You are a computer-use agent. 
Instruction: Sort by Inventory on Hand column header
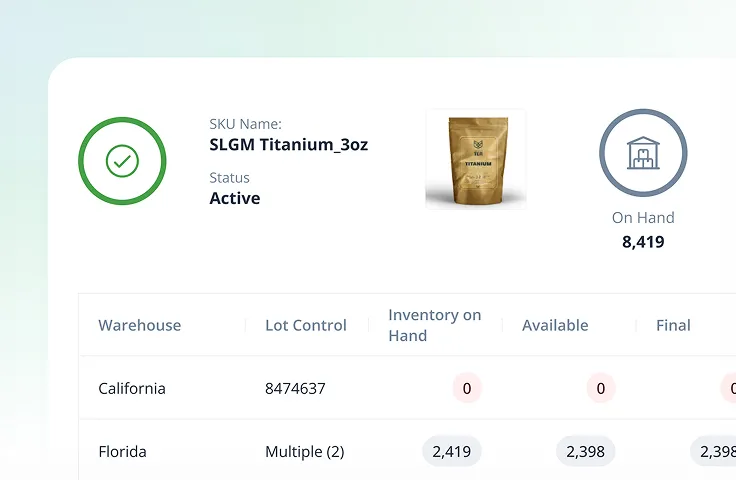coord(435,325)
